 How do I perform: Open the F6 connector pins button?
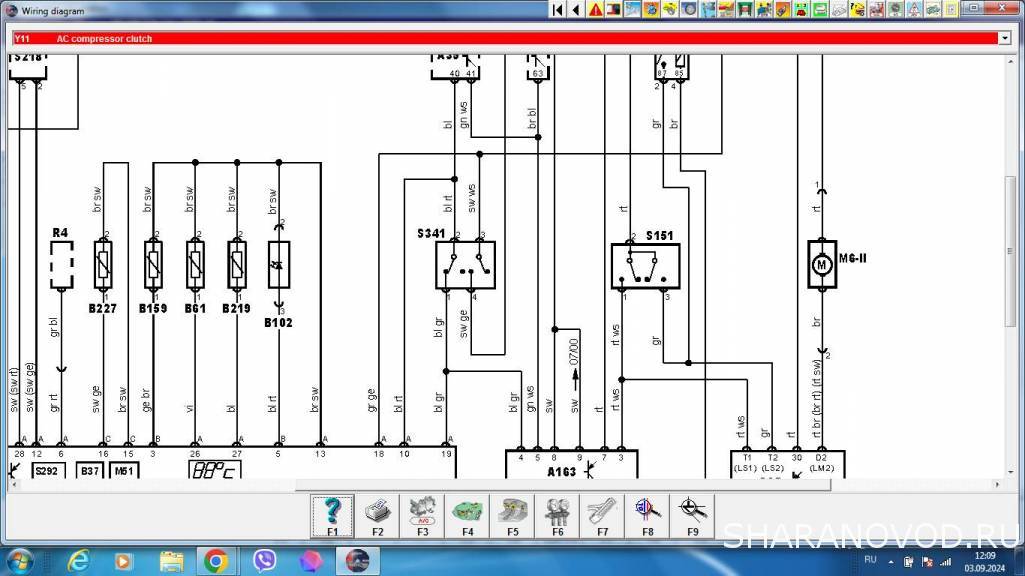[x=557, y=512]
